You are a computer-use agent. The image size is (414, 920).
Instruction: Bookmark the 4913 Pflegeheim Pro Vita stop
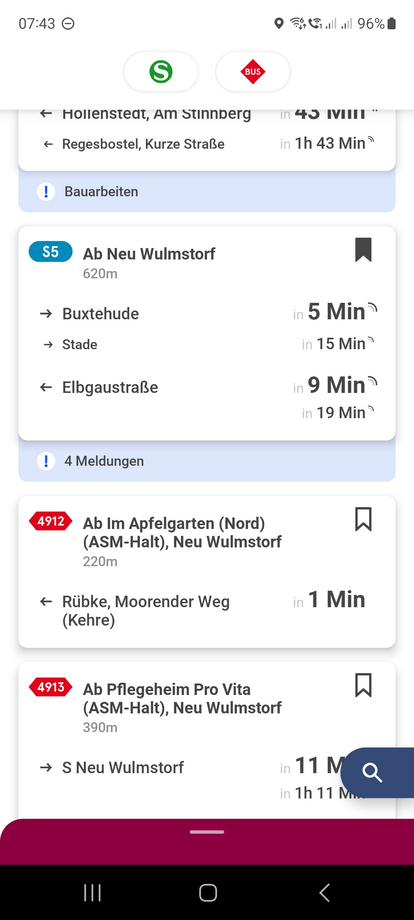tap(363, 685)
